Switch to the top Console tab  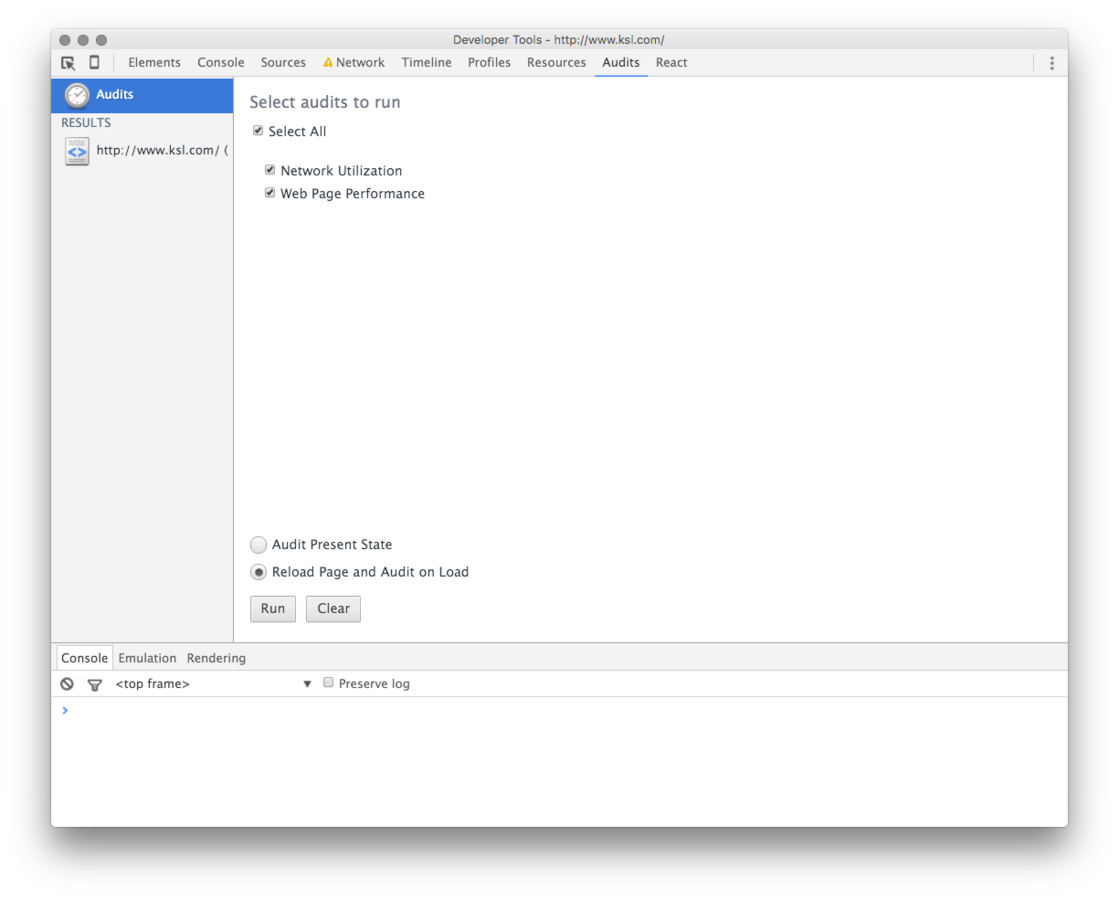tap(221, 63)
